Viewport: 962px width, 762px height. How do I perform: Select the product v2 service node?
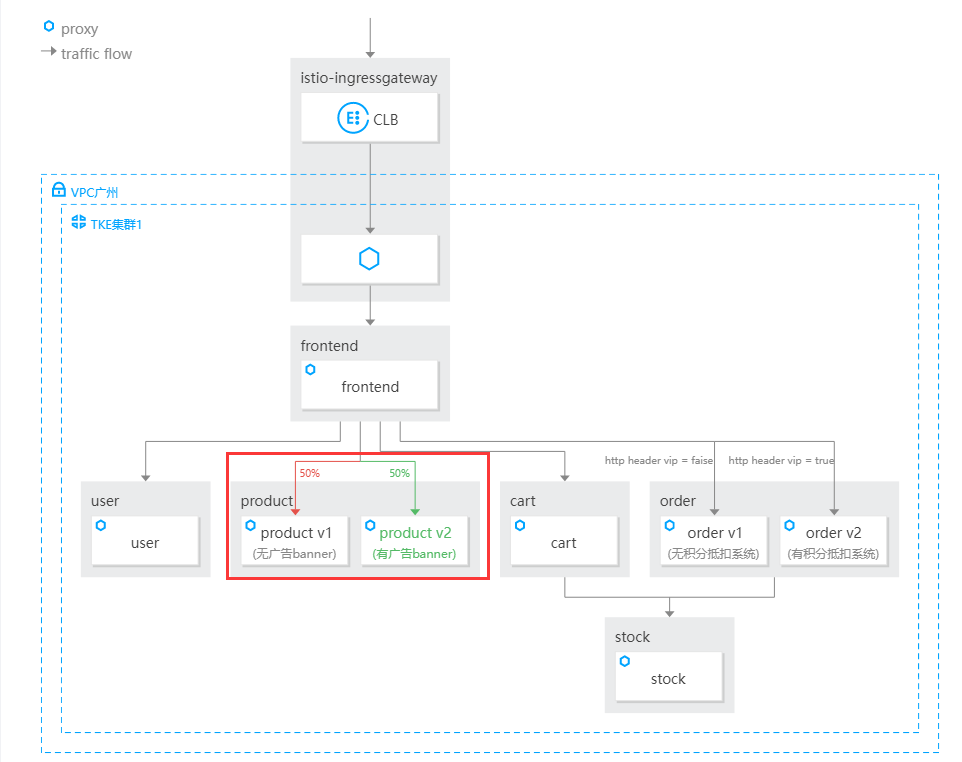pyautogui.click(x=415, y=541)
